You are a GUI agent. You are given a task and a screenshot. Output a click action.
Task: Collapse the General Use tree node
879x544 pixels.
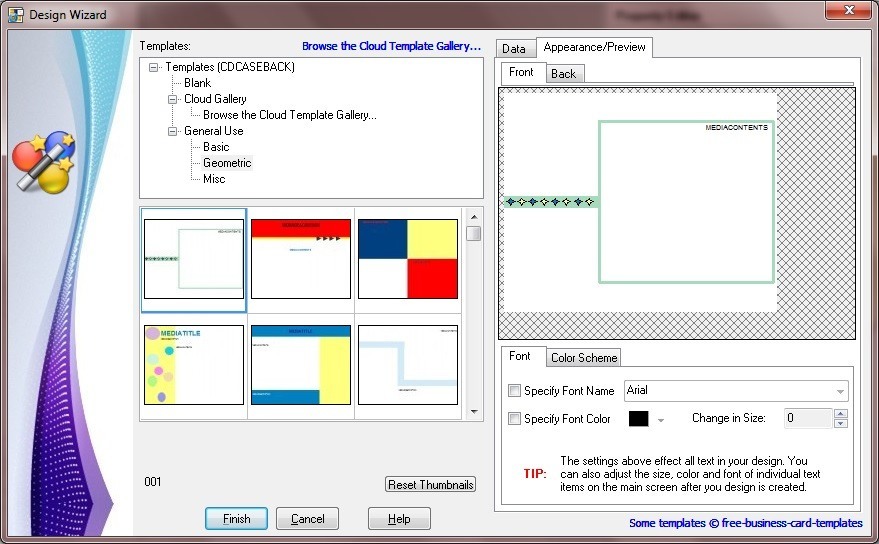coord(172,131)
